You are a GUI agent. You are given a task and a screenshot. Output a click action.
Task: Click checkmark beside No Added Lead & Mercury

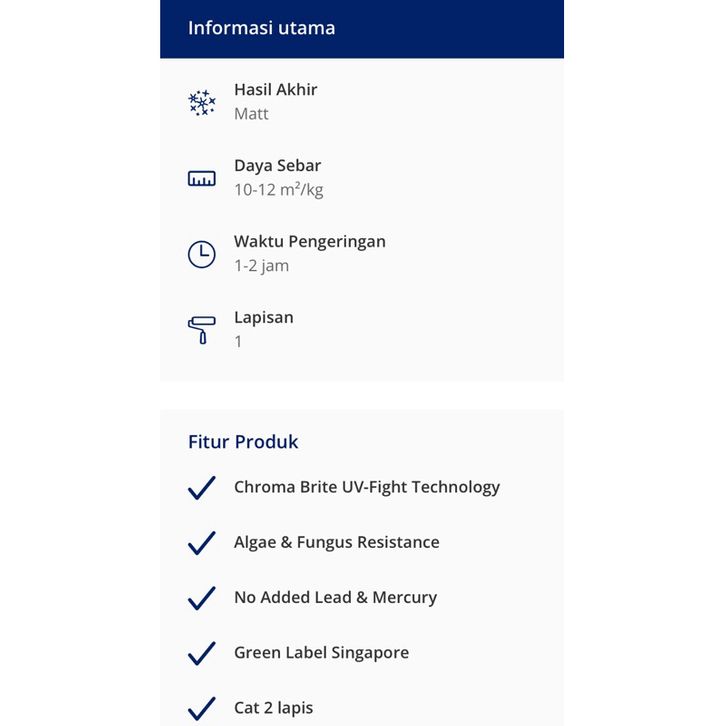202,598
